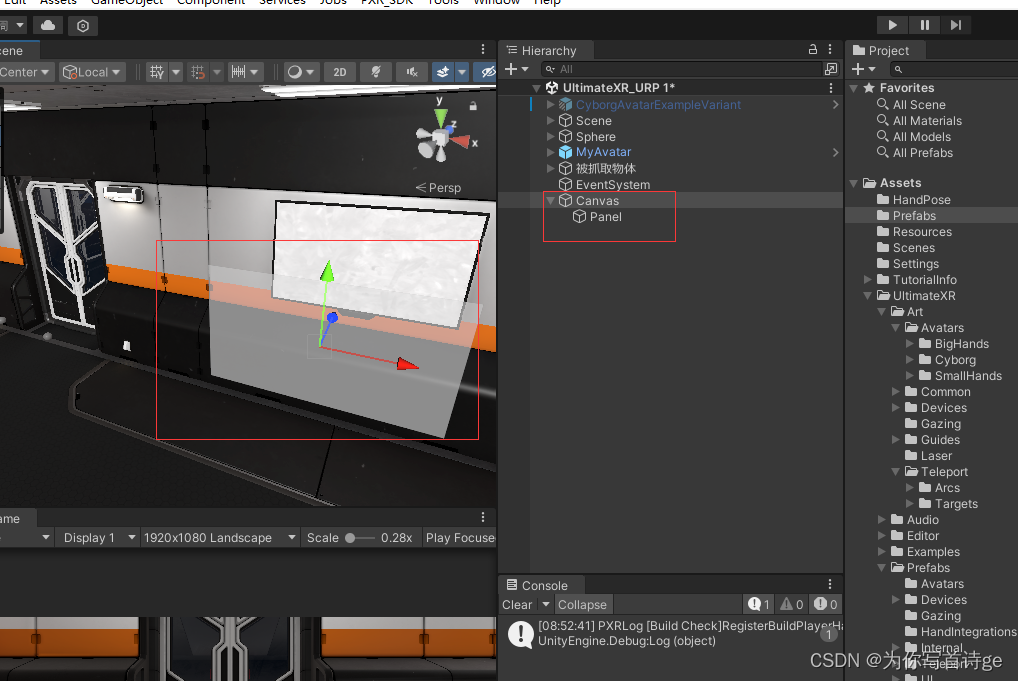Open the Resources folder

[921, 232]
